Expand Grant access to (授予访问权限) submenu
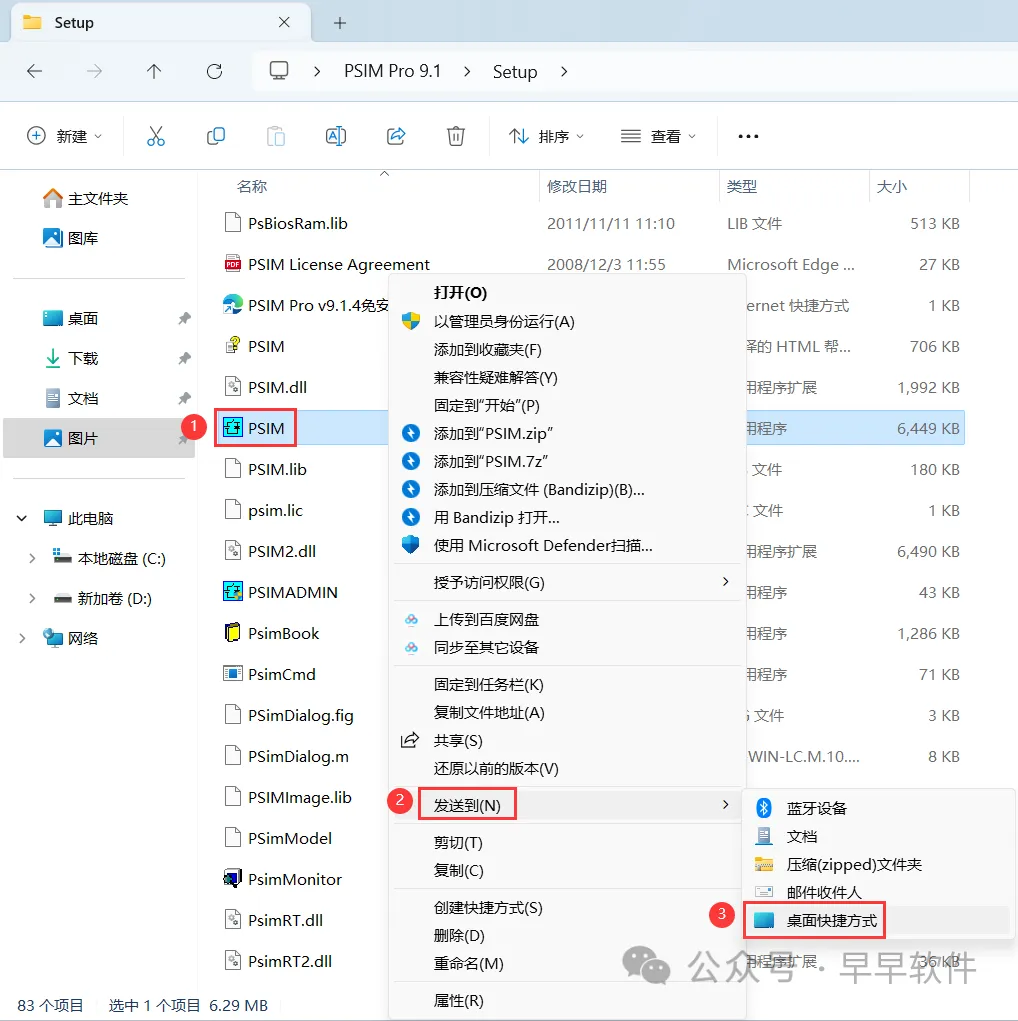The image size is (1018, 1021). point(567,582)
